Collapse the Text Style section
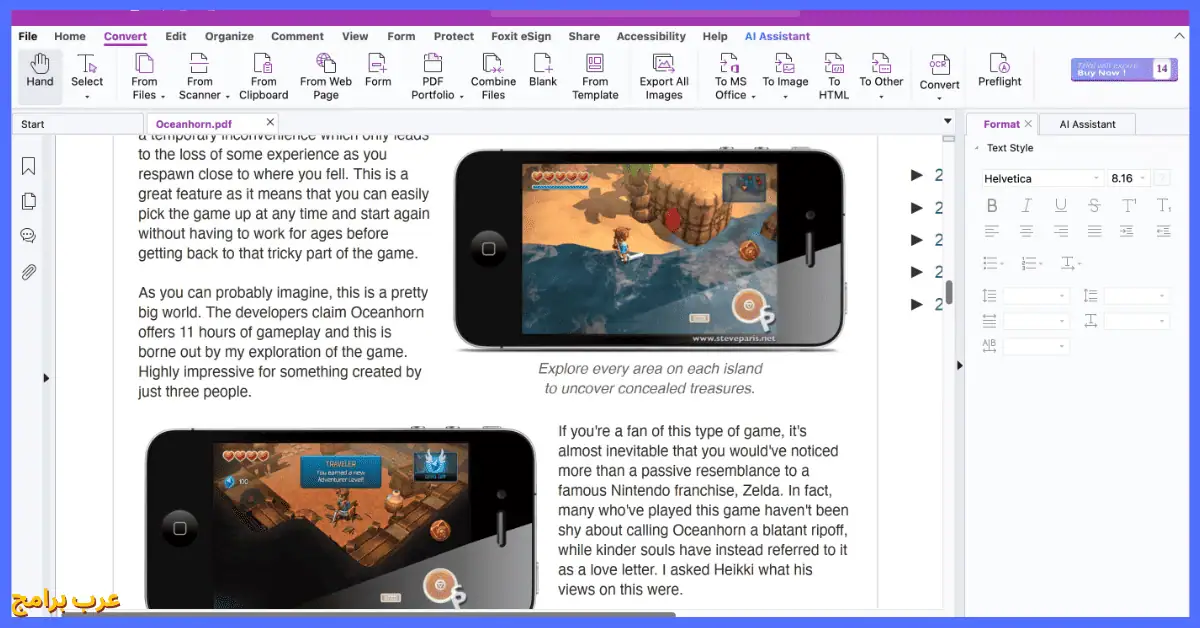The image size is (1200, 628). (976, 148)
